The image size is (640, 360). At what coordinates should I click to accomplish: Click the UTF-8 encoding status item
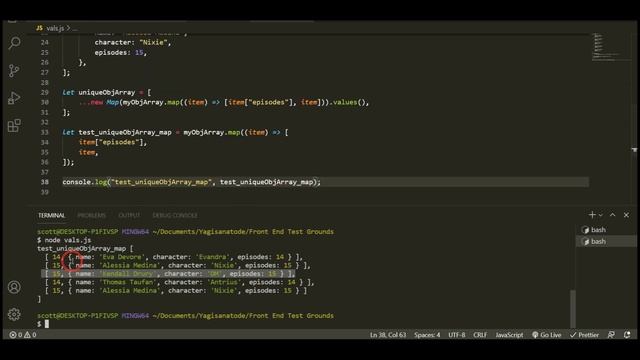[x=456, y=335]
